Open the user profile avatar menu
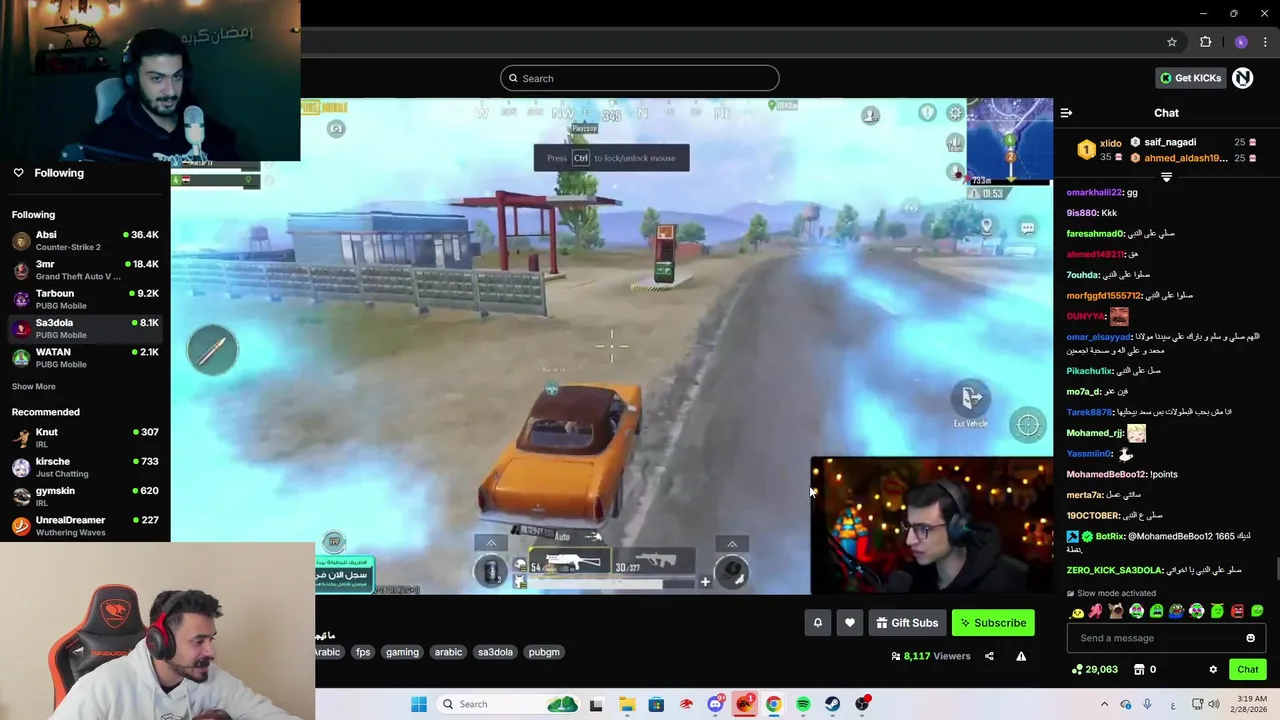Viewport: 1280px width, 720px height. pos(1243,78)
